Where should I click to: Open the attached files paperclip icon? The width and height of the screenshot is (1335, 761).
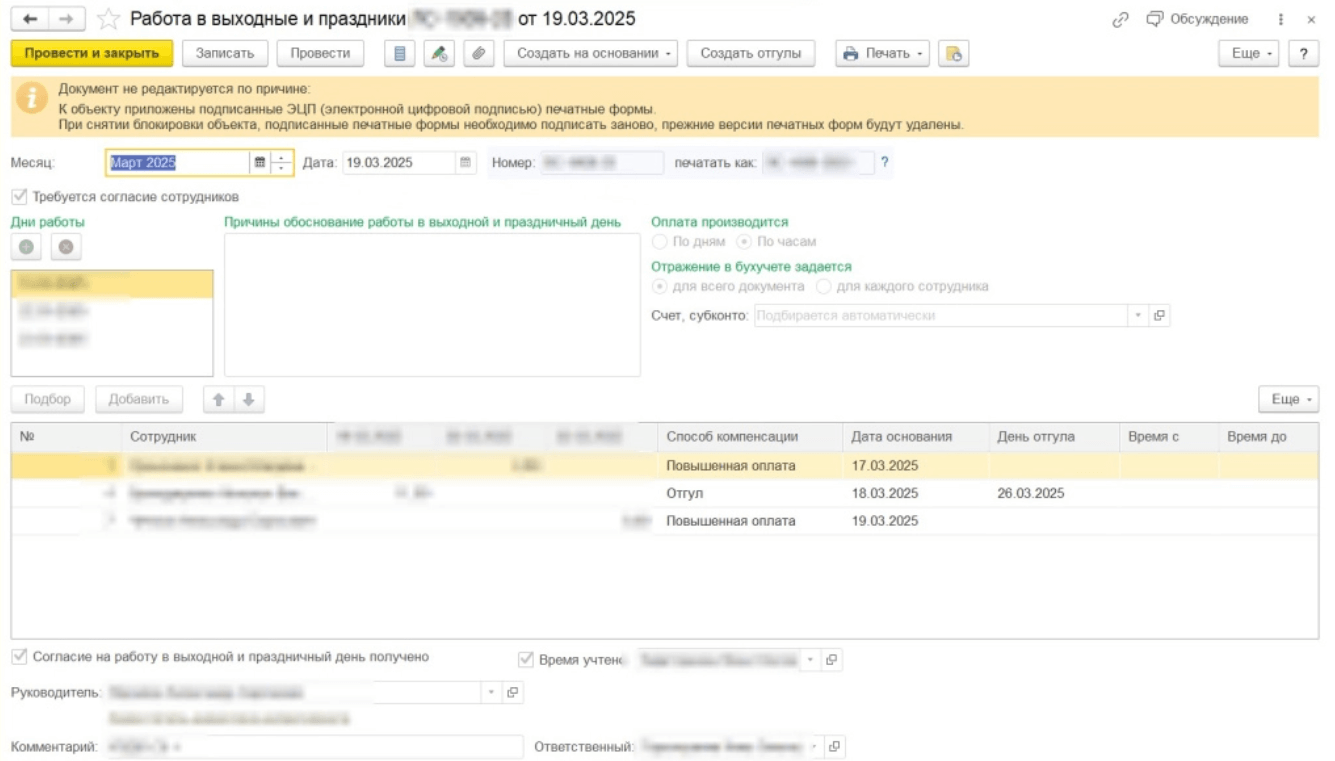479,54
